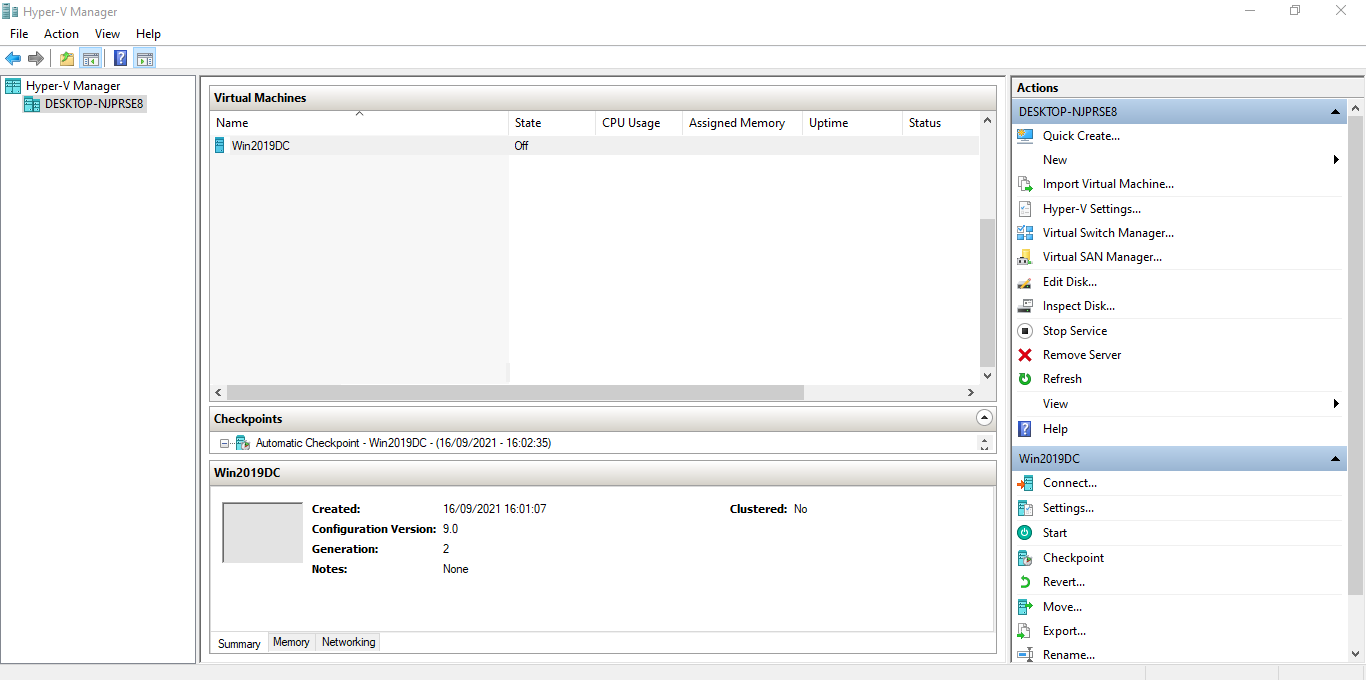The image size is (1367, 680).
Task: Expand the View submenu arrow in Actions
Action: click(x=1337, y=404)
